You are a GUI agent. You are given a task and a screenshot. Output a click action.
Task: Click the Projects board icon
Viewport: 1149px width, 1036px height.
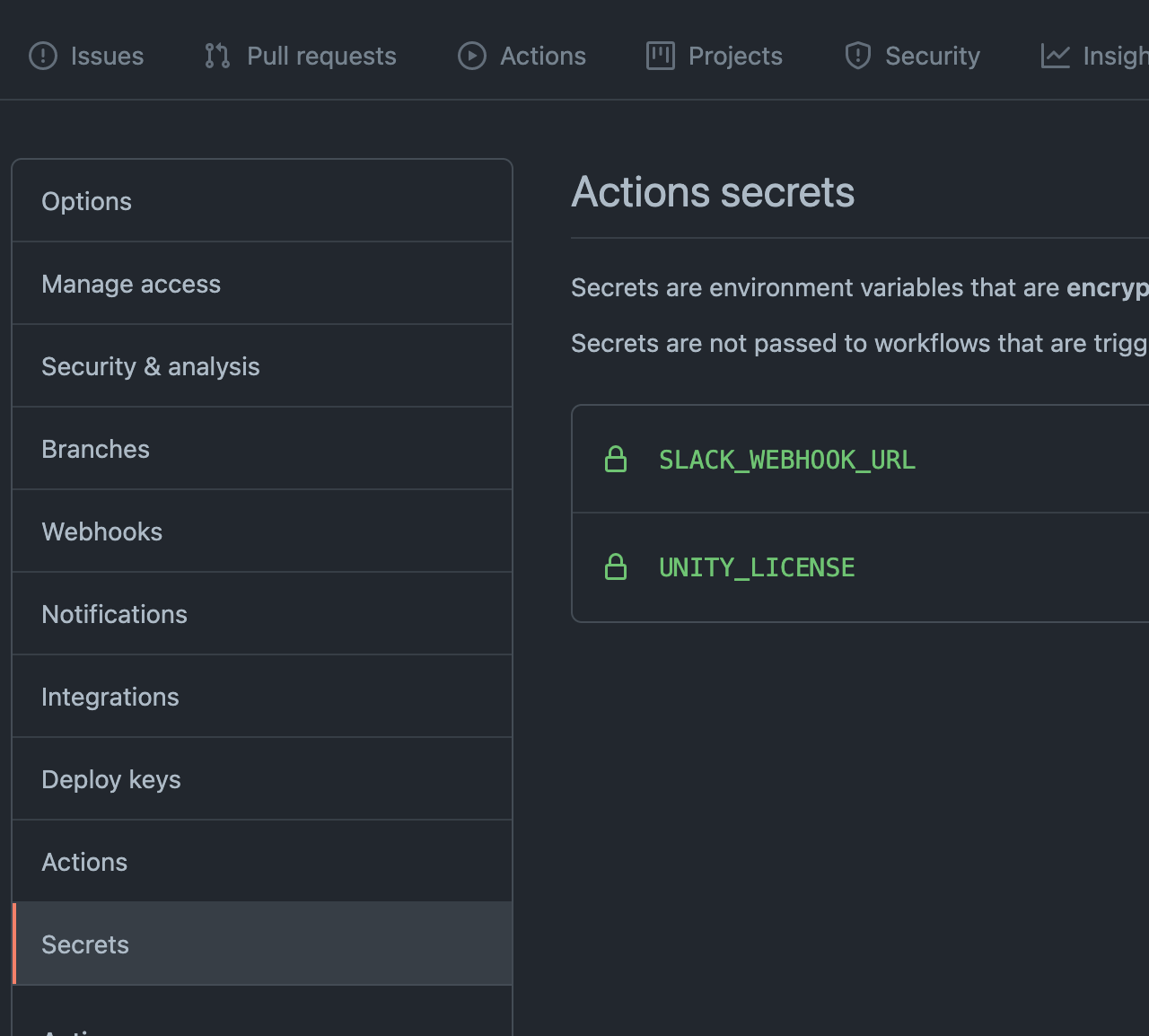(659, 56)
